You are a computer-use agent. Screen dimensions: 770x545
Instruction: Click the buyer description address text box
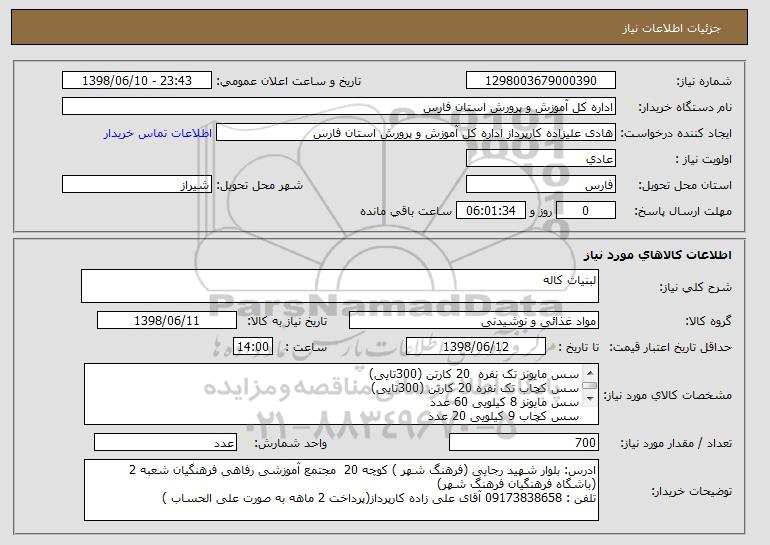tap(341, 490)
